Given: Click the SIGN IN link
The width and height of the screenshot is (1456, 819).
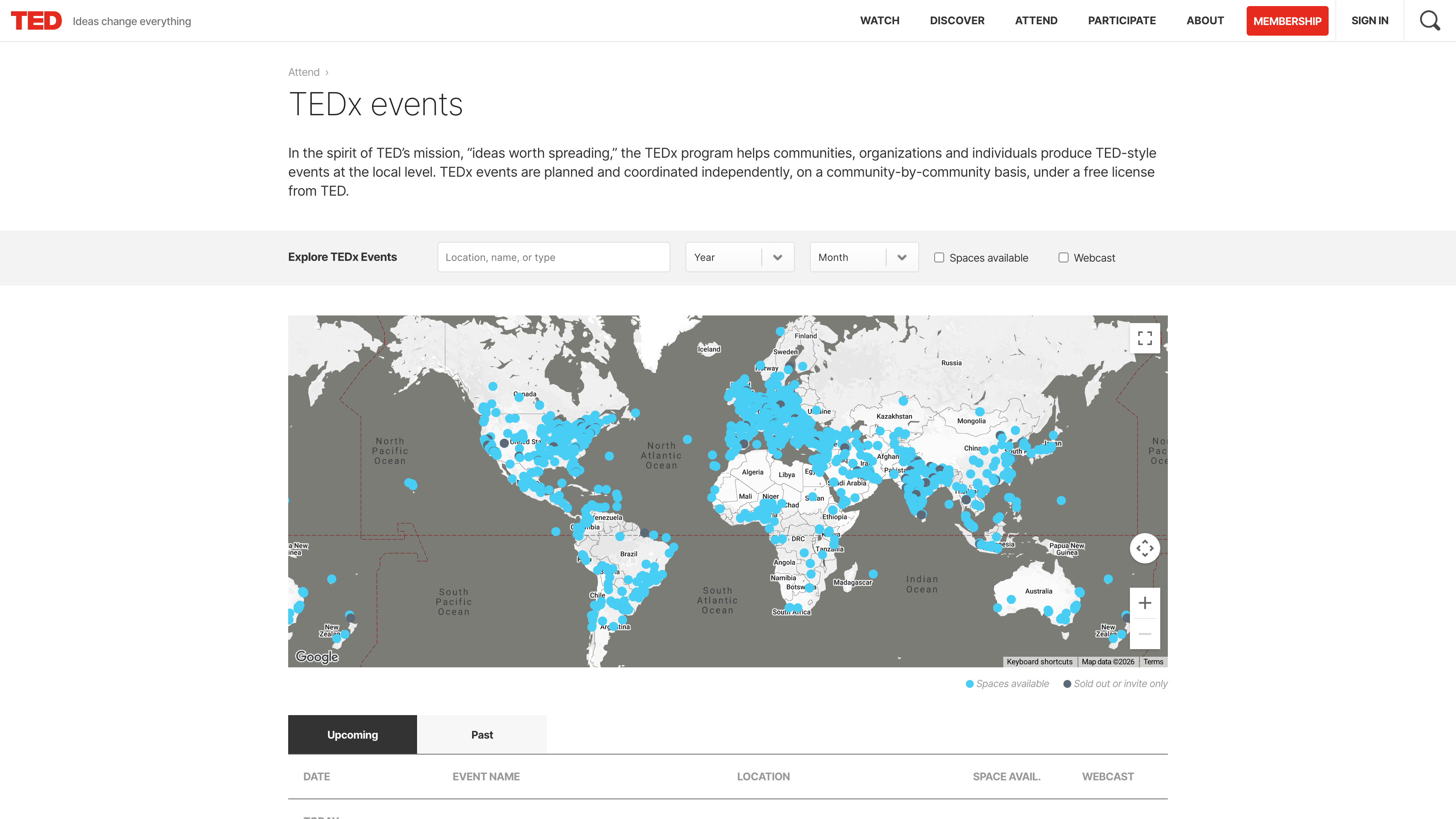Looking at the screenshot, I should (x=1370, y=20).
